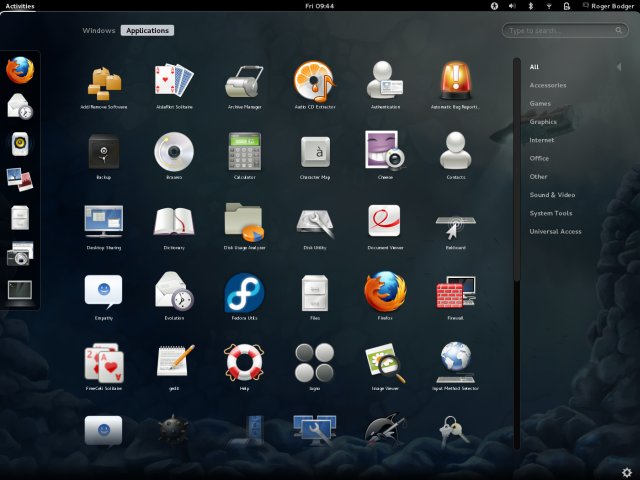This screenshot has height=480, width=640.
Task: Launch Firefox from the applications grid
Action: pyautogui.click(x=385, y=296)
